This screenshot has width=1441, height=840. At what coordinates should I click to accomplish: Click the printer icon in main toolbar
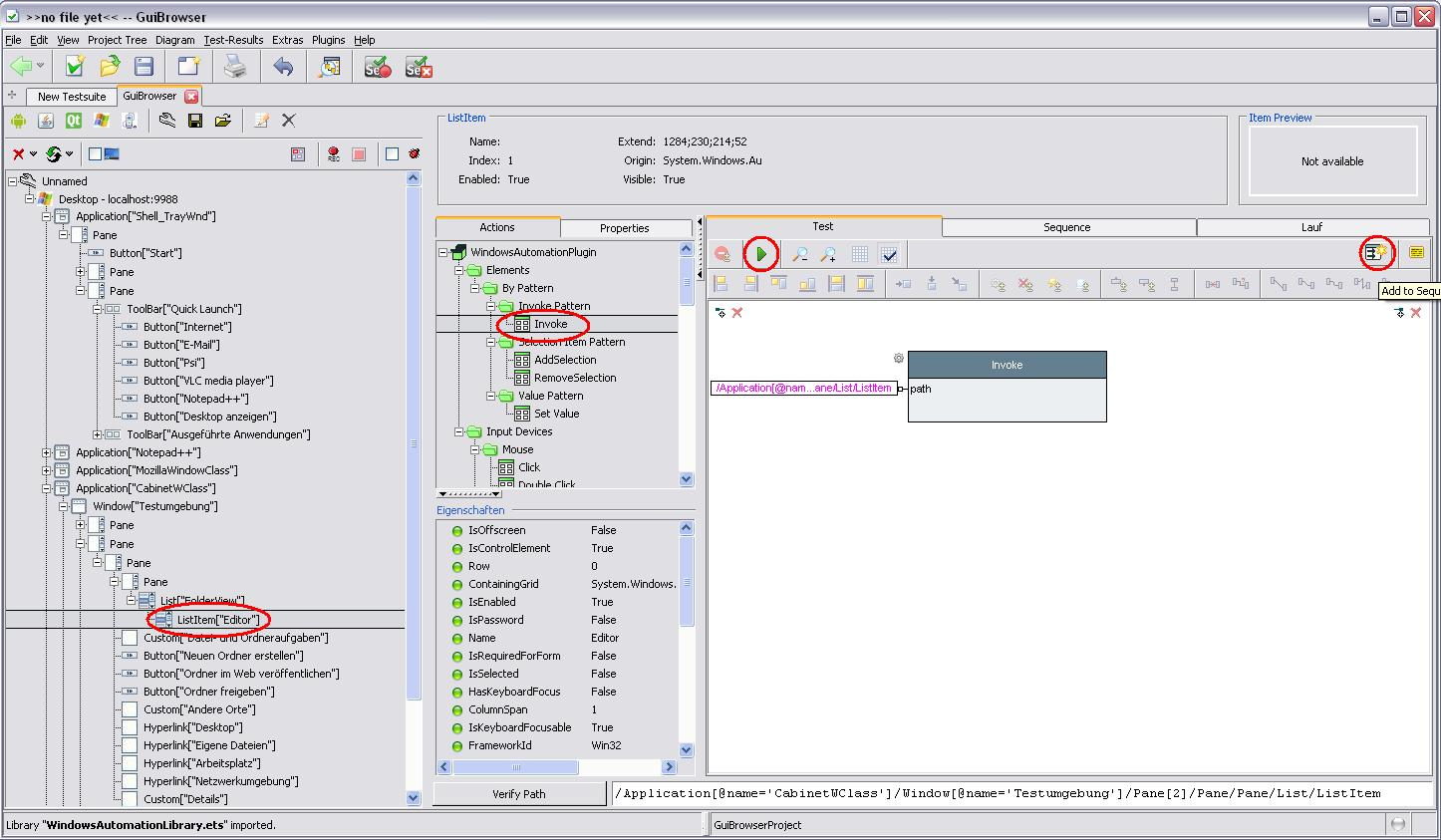[x=234, y=67]
